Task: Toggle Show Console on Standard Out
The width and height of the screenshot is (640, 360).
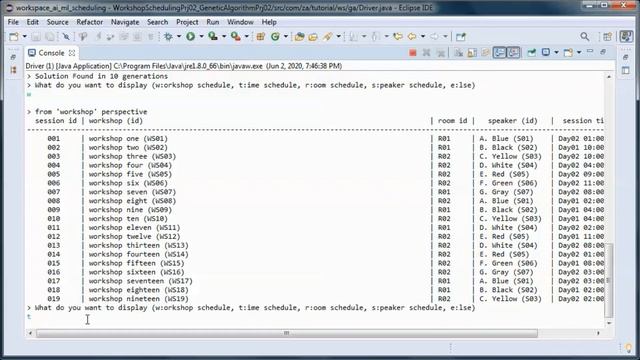Action: [x=499, y=53]
